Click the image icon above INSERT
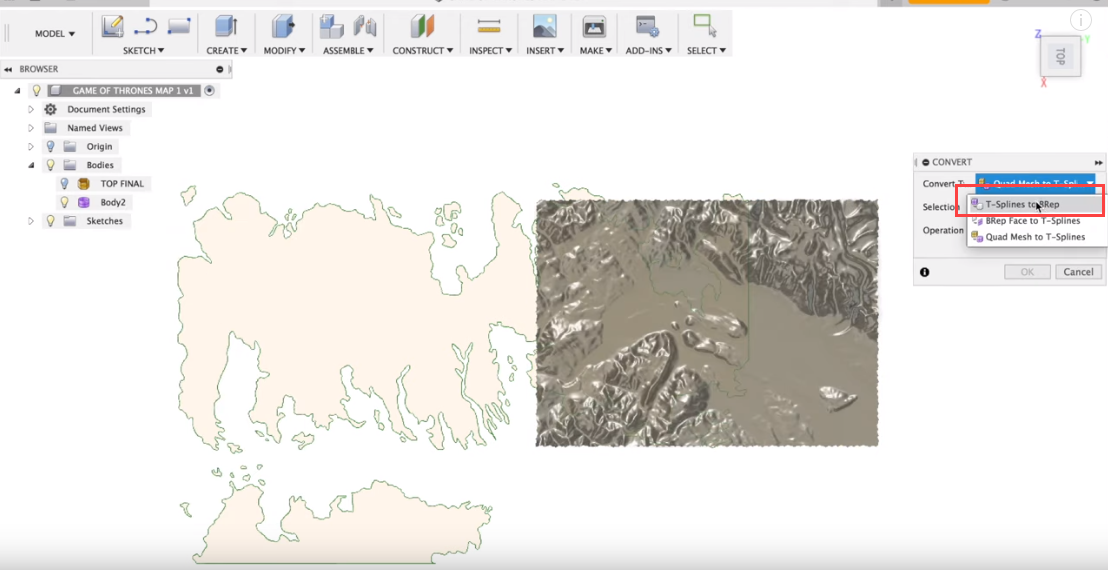 [544, 26]
